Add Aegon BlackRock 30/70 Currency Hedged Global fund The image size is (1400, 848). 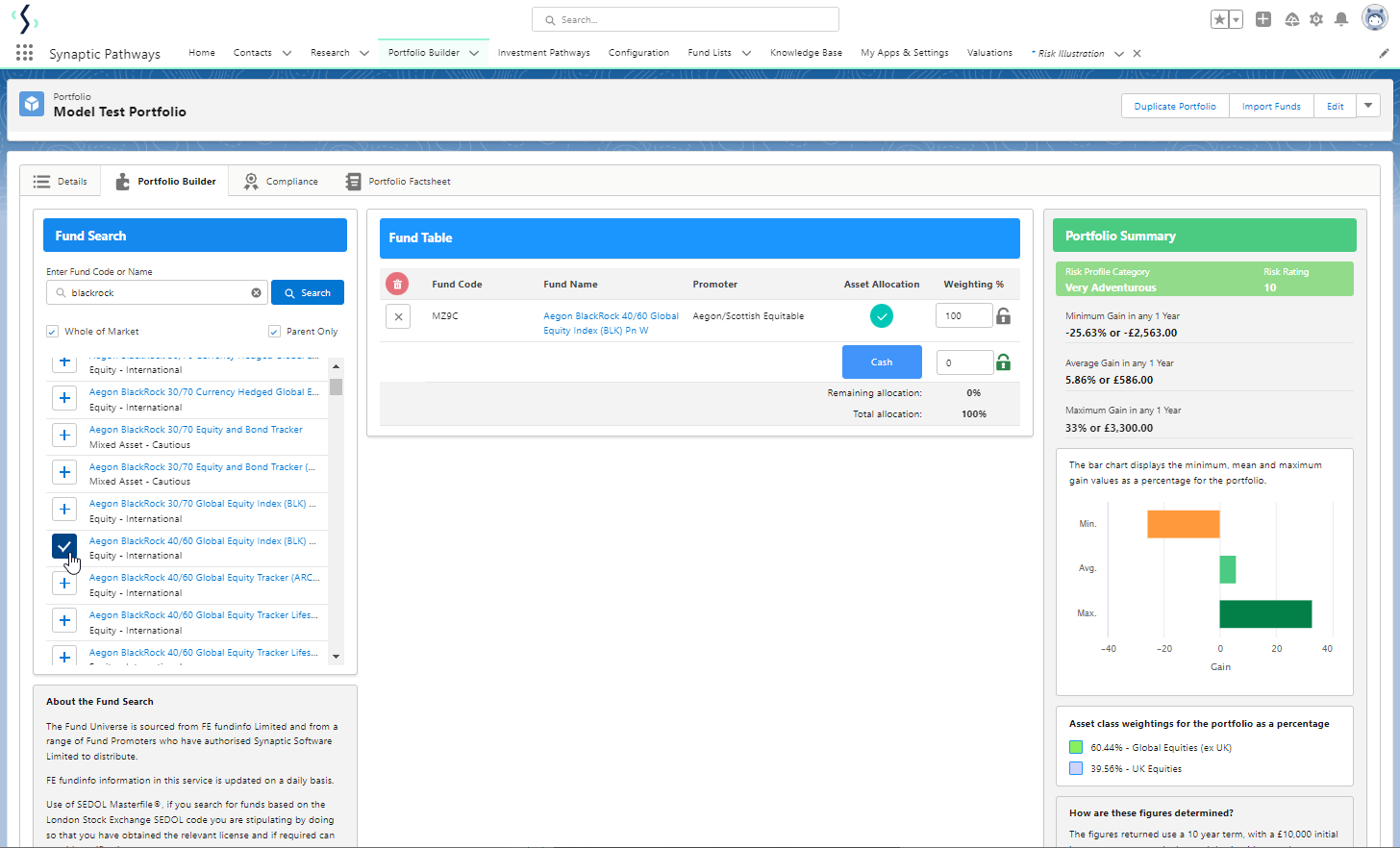click(x=64, y=398)
